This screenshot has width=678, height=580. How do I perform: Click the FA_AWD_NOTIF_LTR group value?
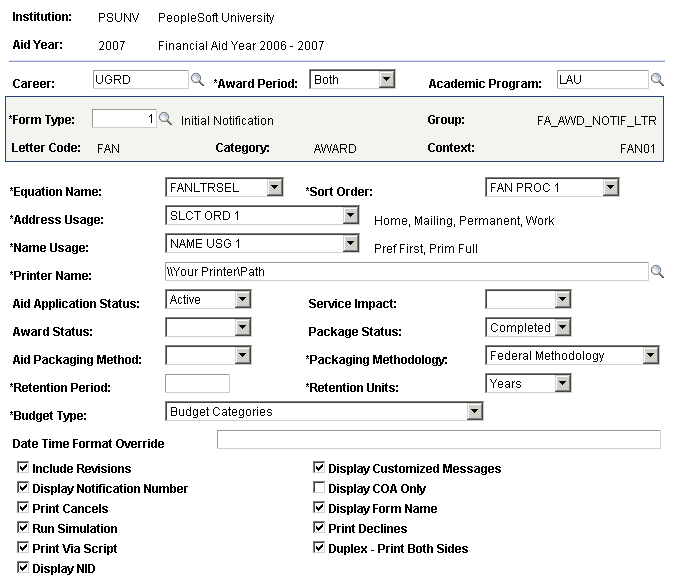596,121
